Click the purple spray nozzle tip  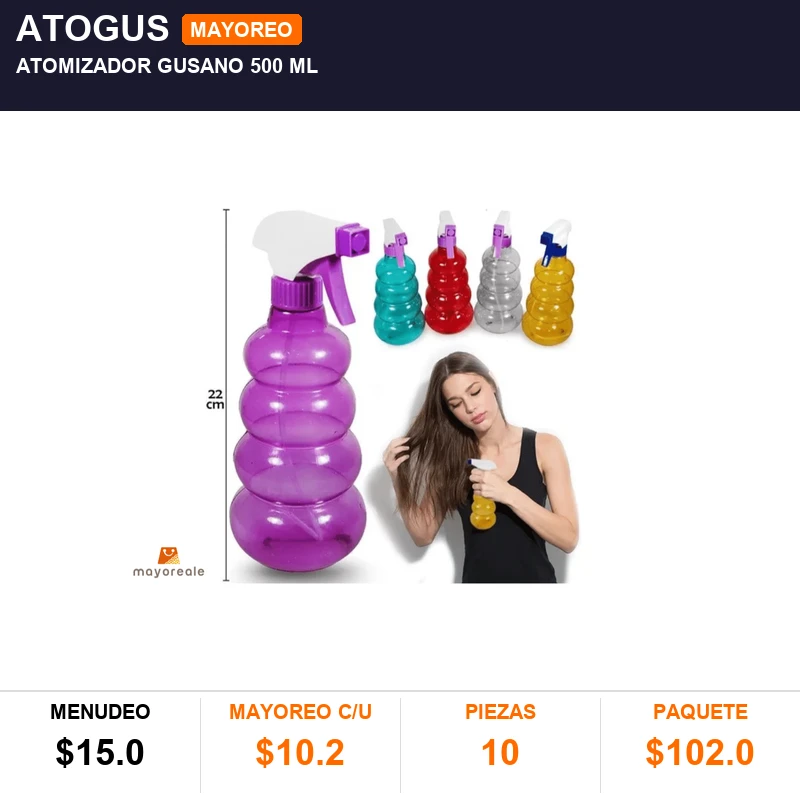coord(354,240)
